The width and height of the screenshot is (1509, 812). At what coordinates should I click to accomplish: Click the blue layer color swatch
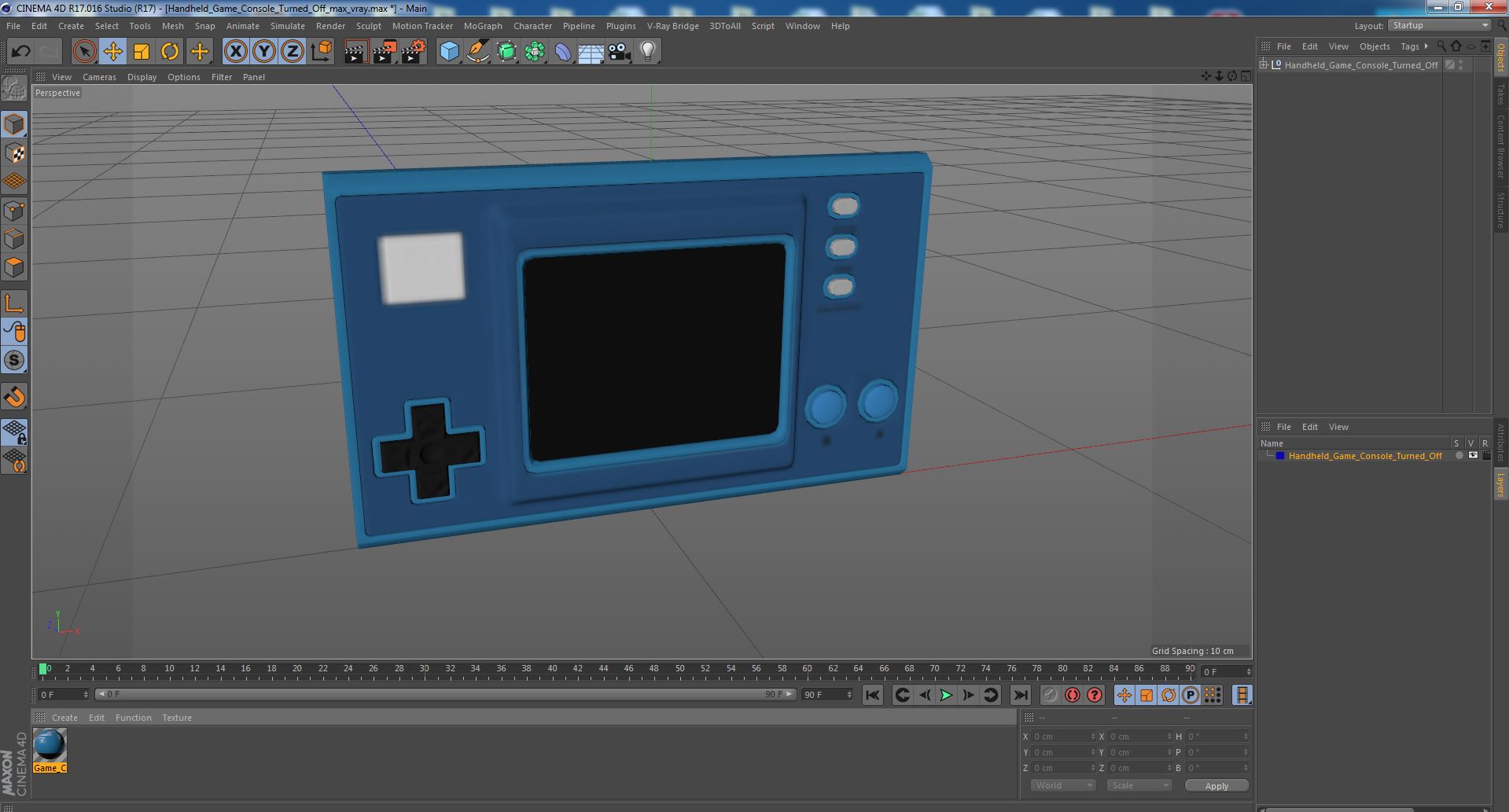point(1280,456)
